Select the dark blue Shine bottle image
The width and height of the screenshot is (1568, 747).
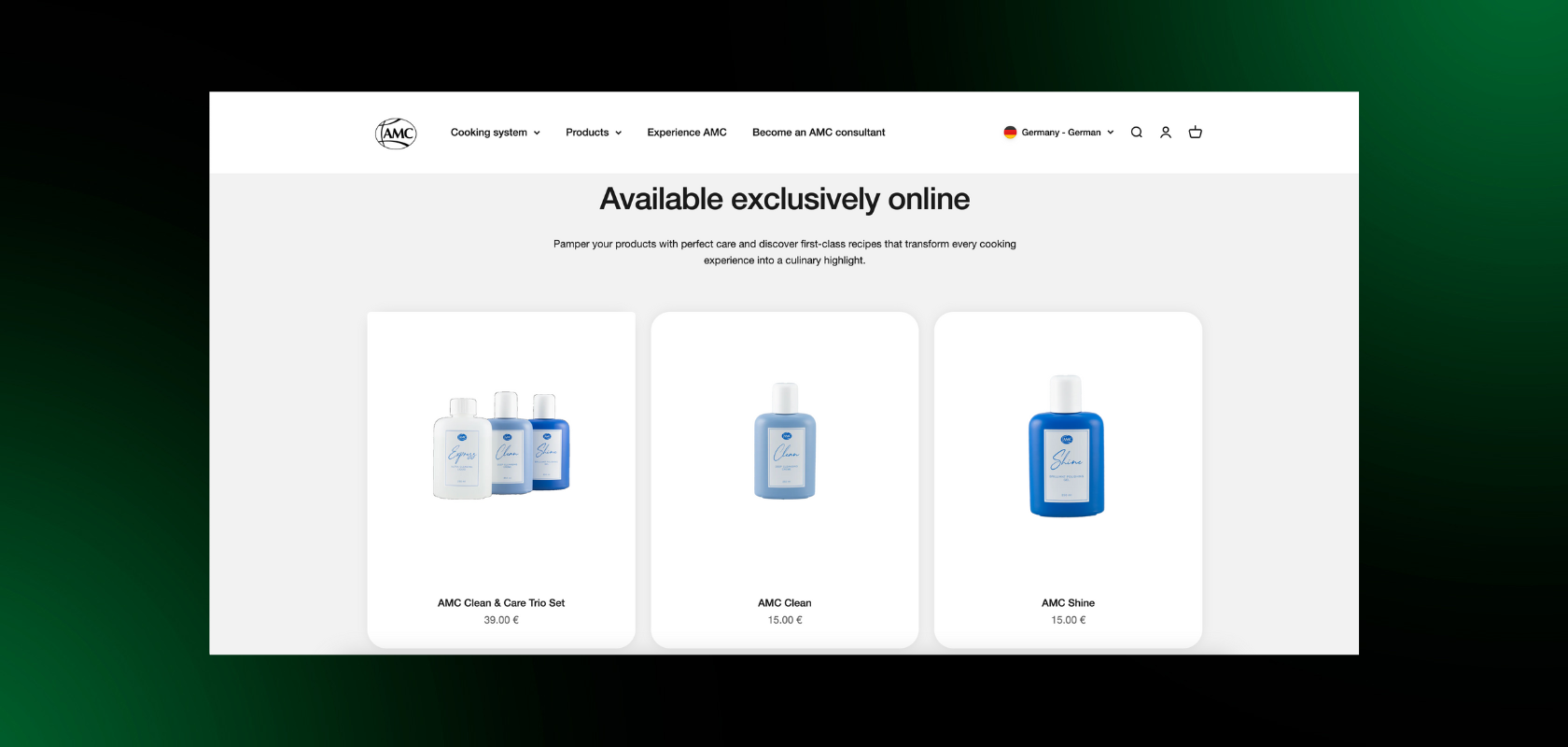[1067, 446]
